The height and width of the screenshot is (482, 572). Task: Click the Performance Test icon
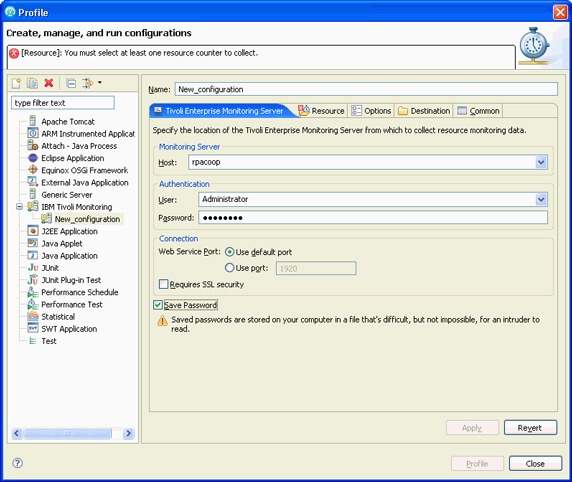pos(33,304)
